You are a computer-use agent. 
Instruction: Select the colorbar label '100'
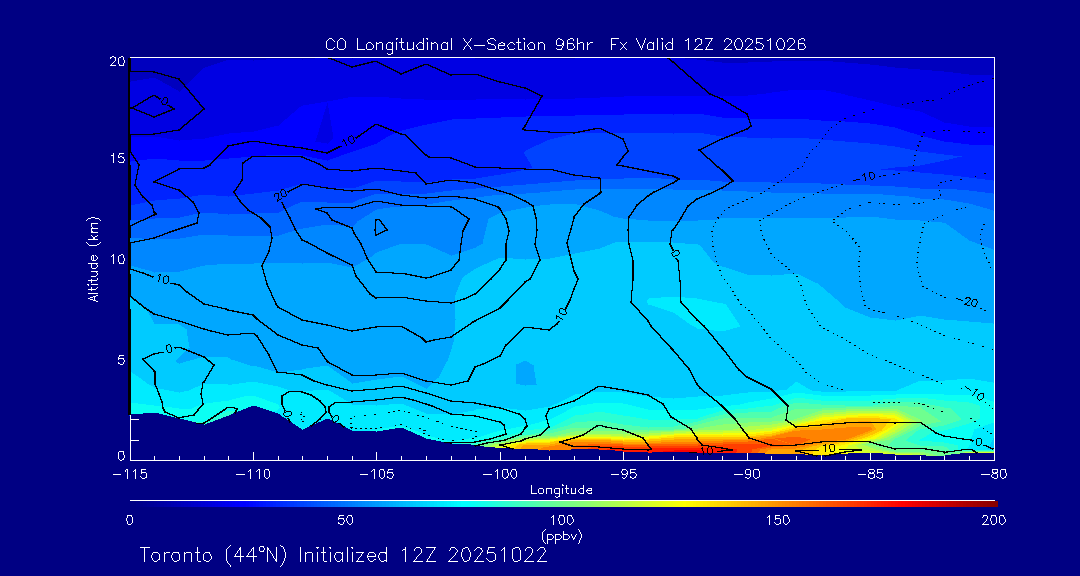[562, 520]
